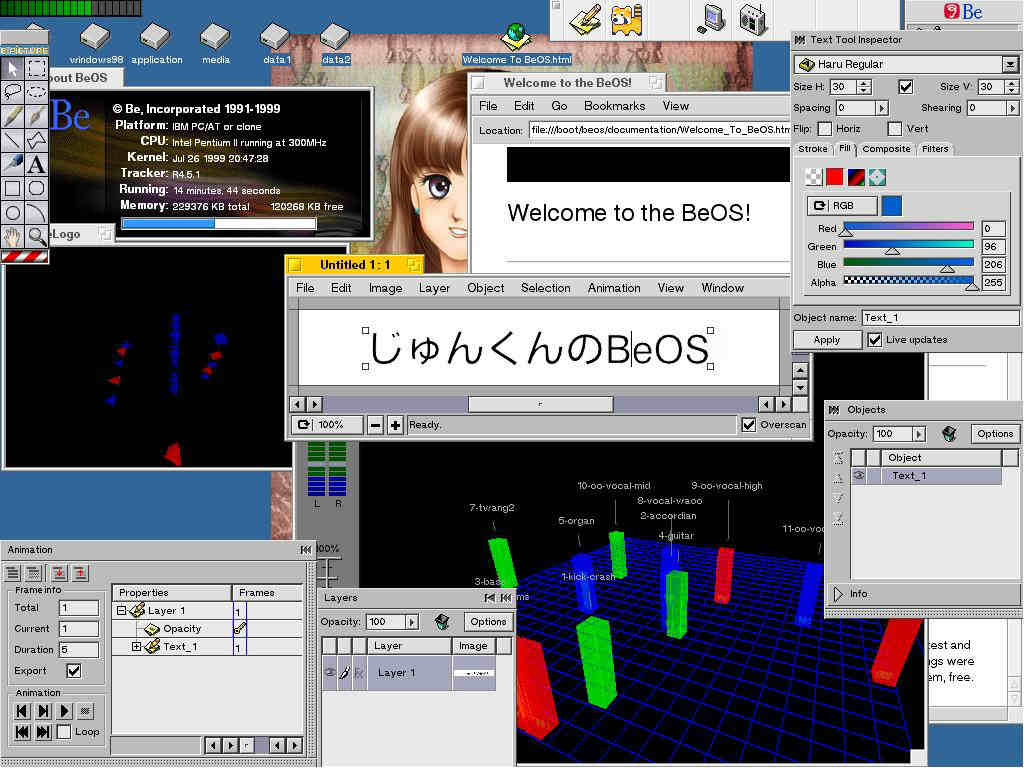Open Objects panel Opacity arrow popup
1024x768 pixels.
(920, 434)
